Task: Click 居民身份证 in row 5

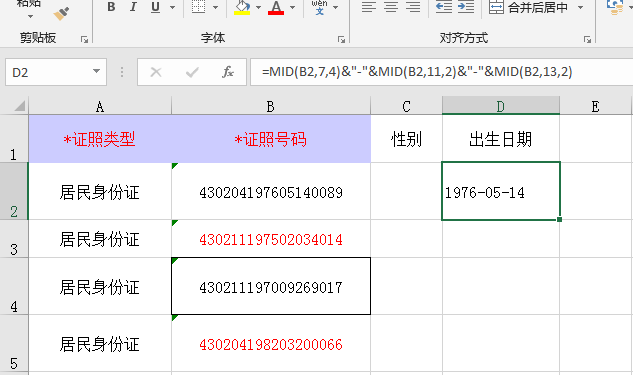Action: [100, 344]
